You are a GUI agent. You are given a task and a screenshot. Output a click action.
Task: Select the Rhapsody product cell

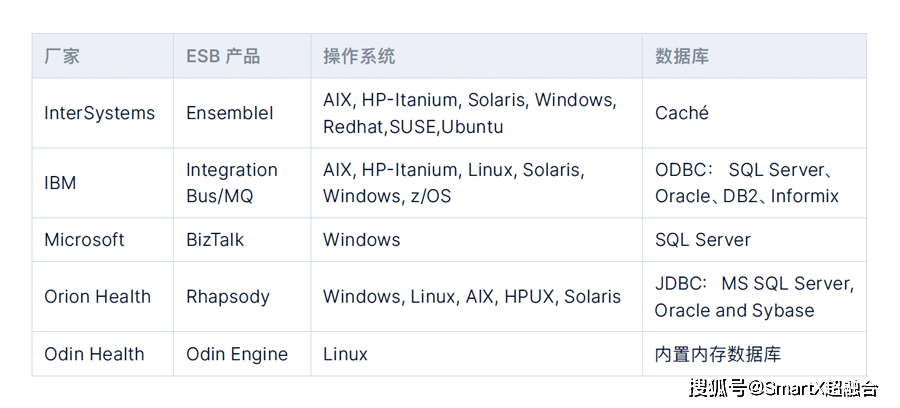pyautogui.click(x=242, y=297)
